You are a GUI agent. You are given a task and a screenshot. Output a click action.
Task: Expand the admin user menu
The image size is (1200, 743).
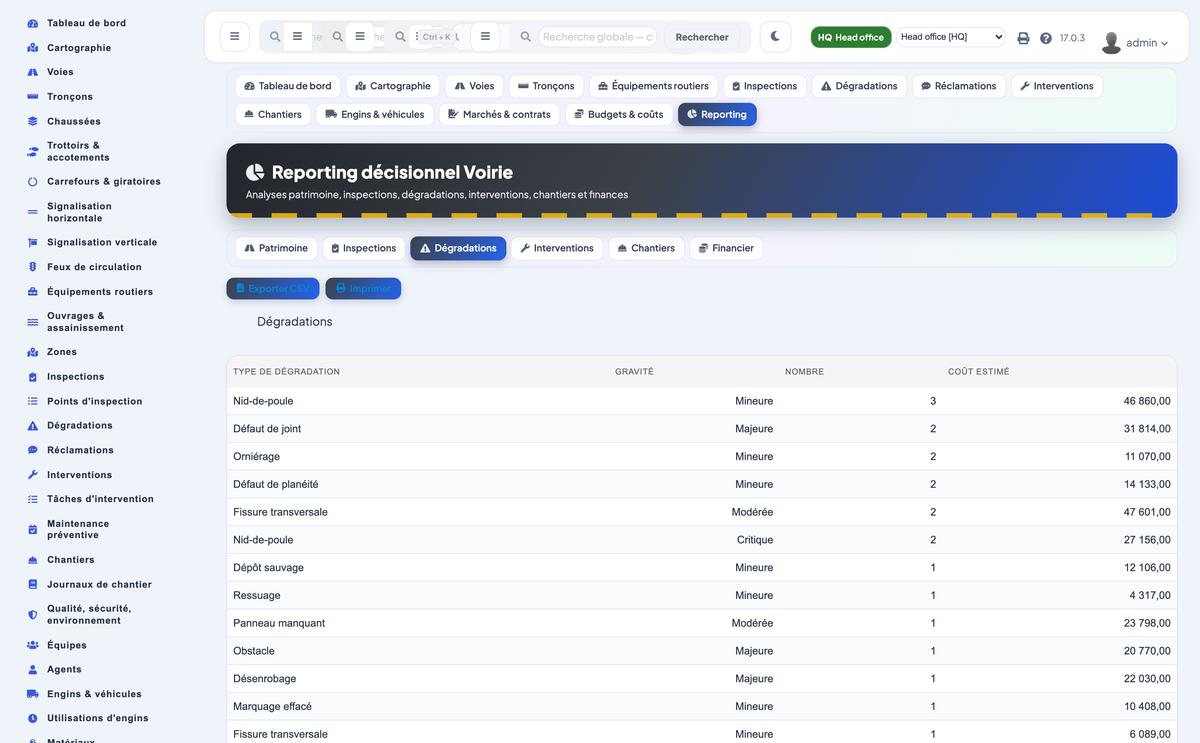[x=1135, y=43]
